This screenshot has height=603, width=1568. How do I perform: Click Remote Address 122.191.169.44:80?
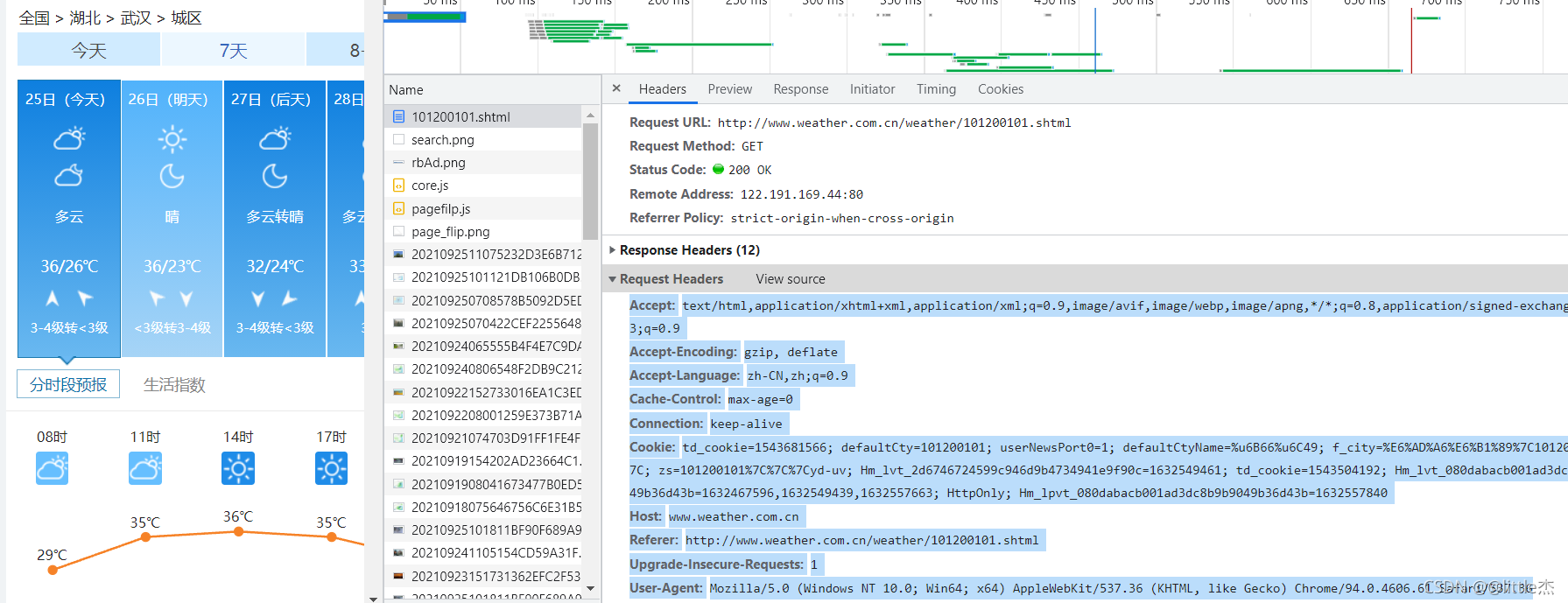pos(801,195)
